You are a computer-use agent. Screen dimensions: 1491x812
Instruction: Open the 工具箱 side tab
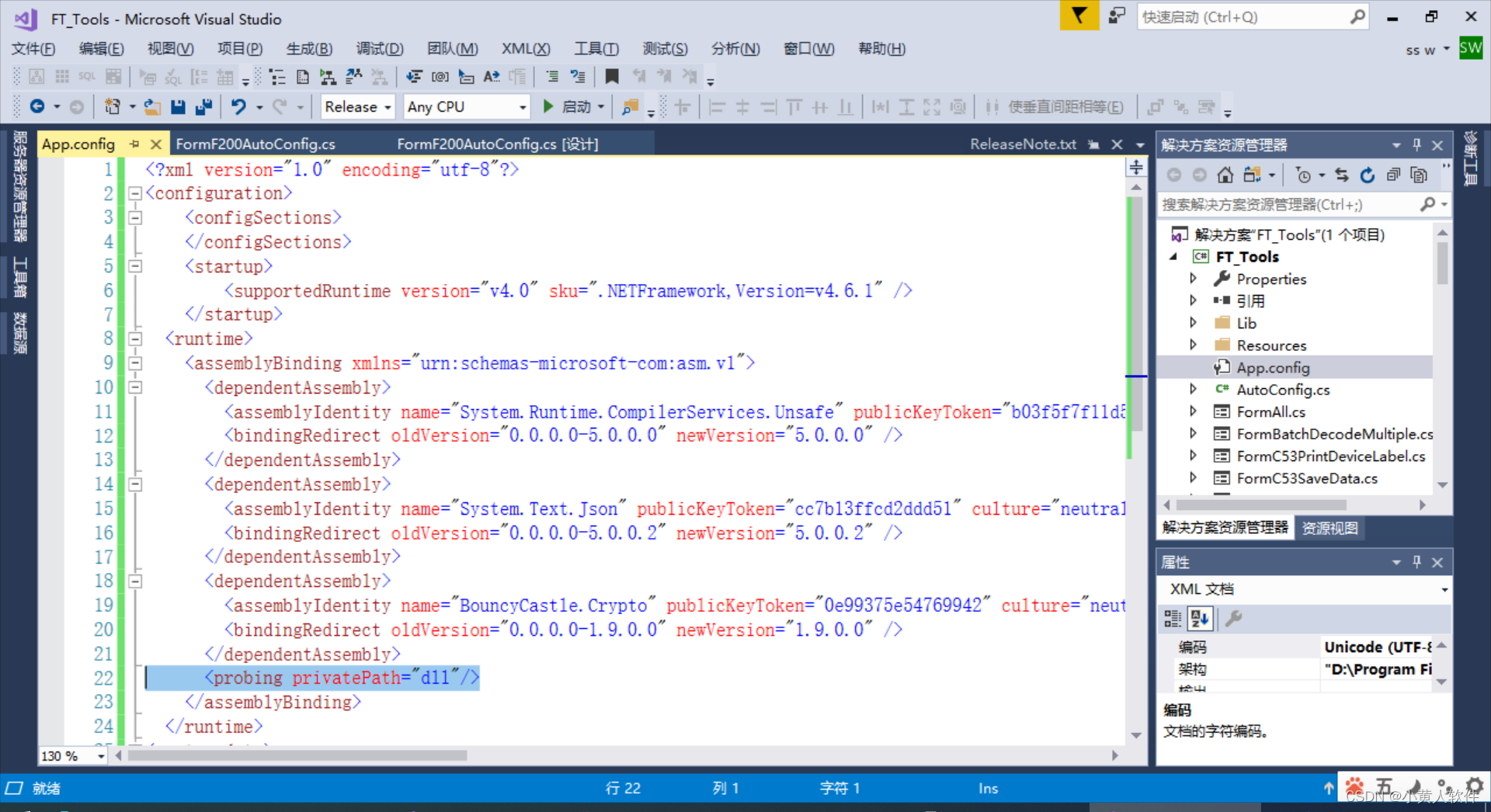click(20, 278)
